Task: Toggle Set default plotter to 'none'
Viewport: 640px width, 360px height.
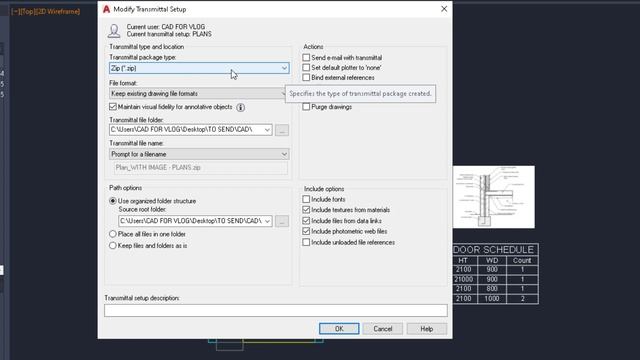Action: point(306,67)
